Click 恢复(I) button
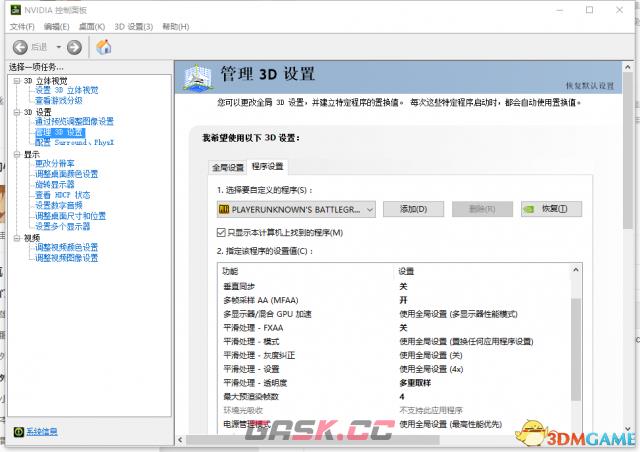 point(551,209)
